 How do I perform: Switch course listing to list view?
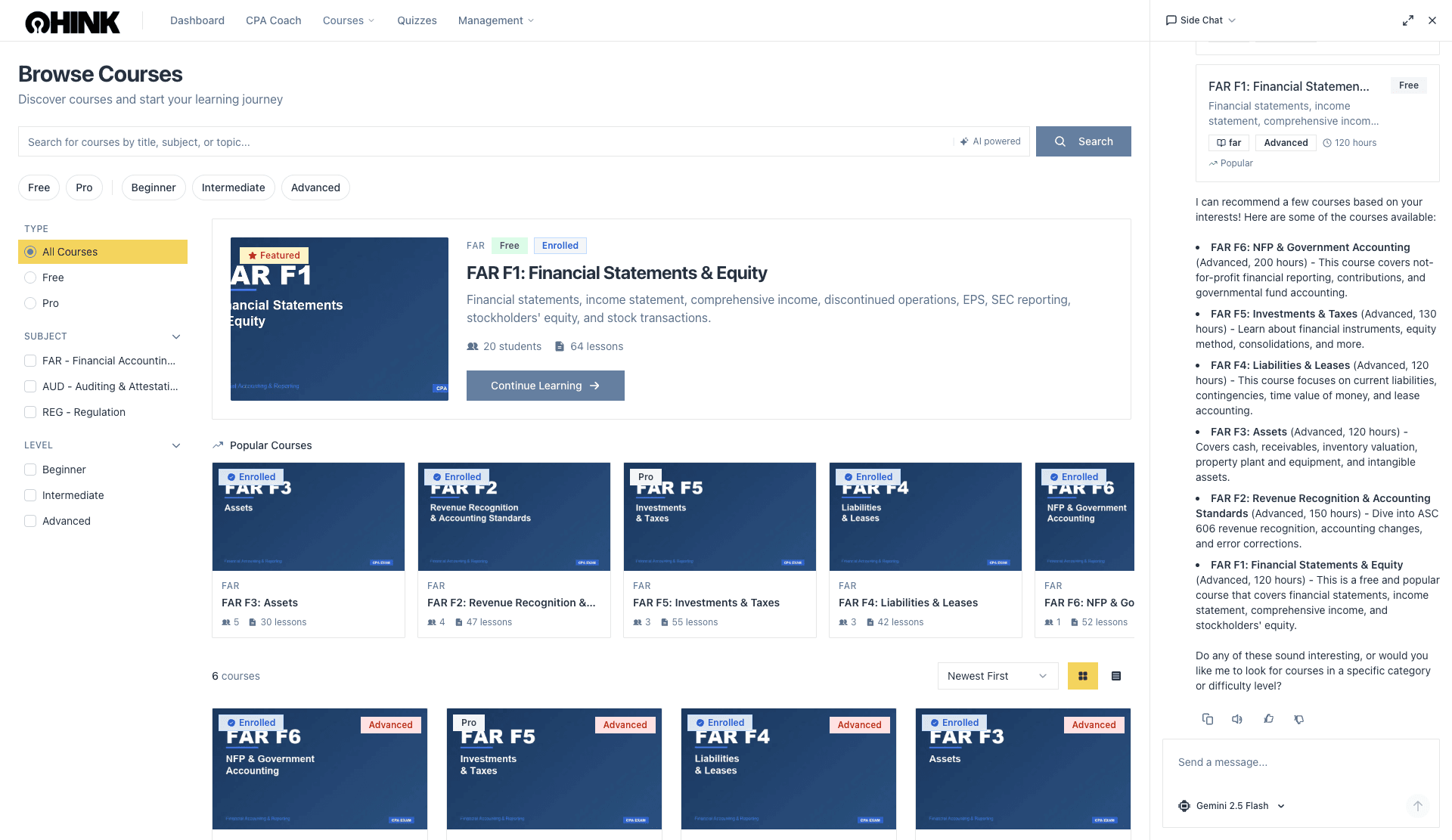(x=1115, y=676)
